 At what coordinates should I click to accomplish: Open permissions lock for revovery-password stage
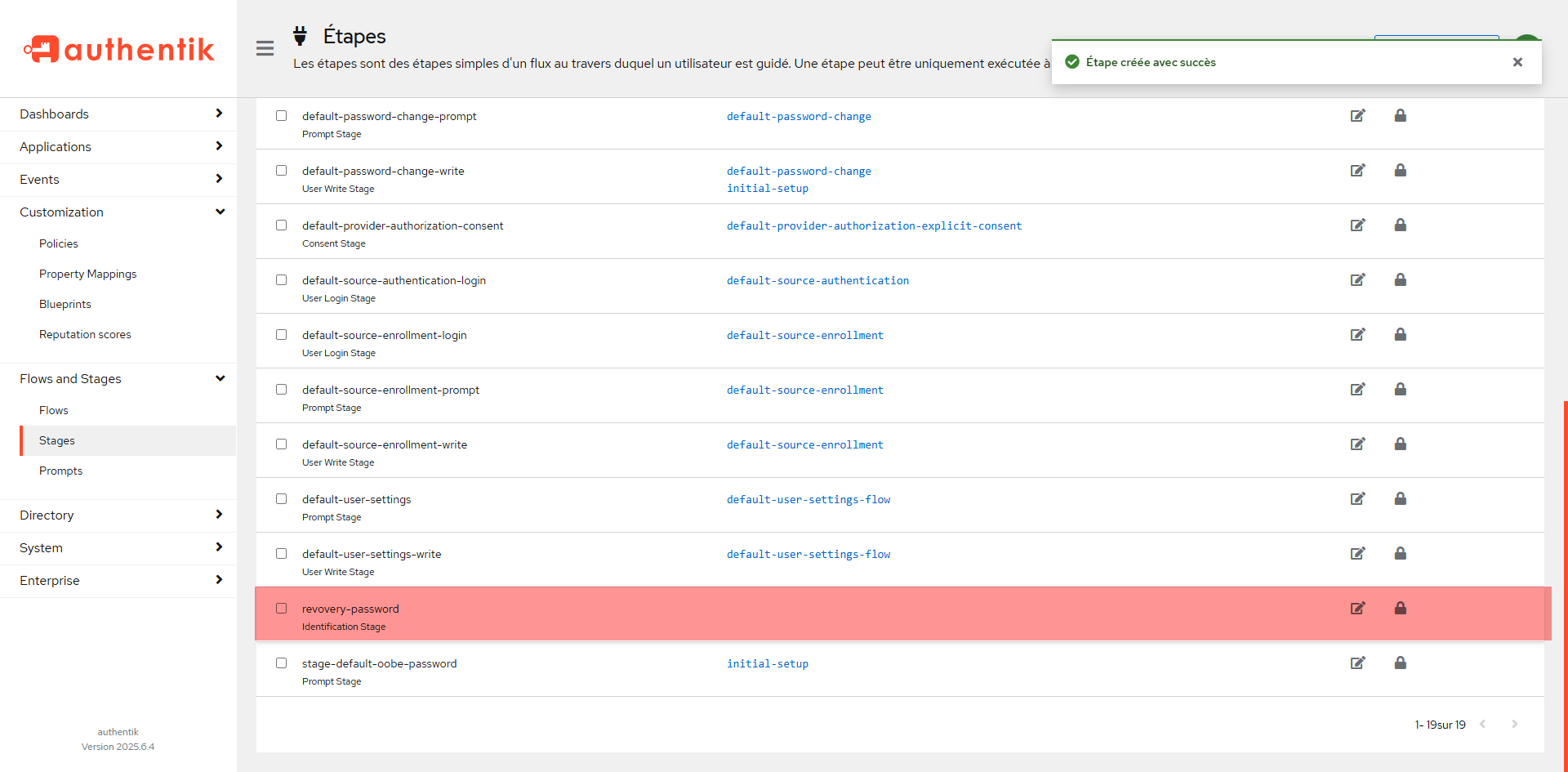tap(1400, 608)
